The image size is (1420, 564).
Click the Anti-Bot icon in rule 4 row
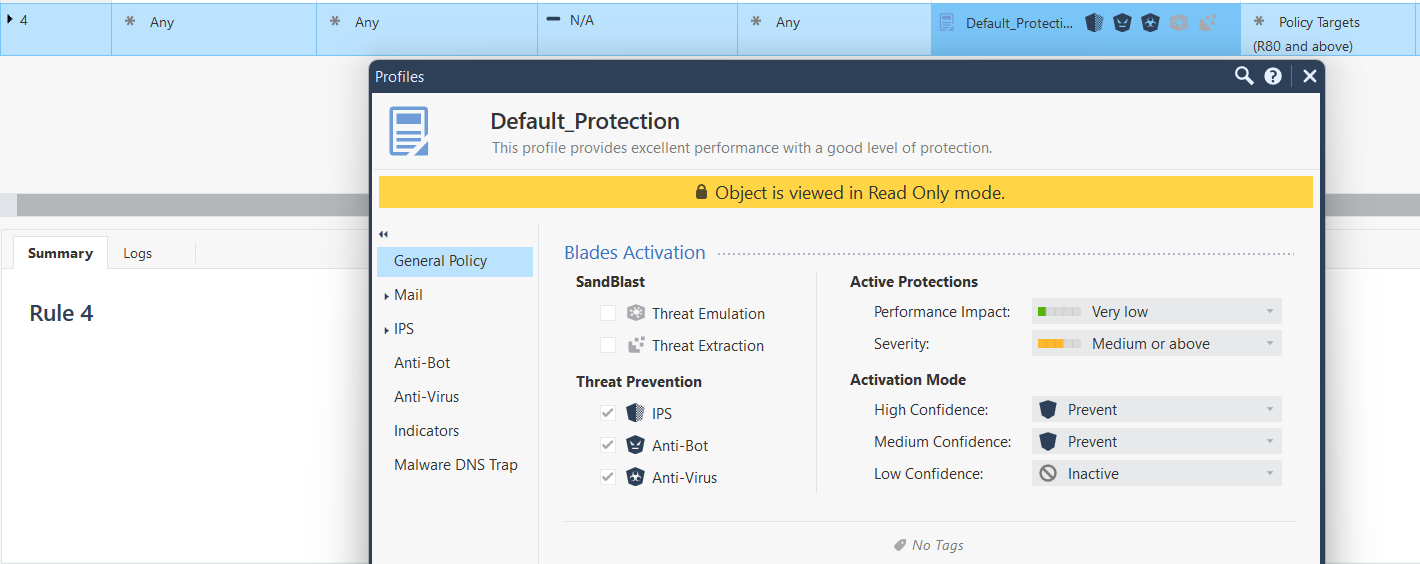pyautogui.click(x=1122, y=23)
